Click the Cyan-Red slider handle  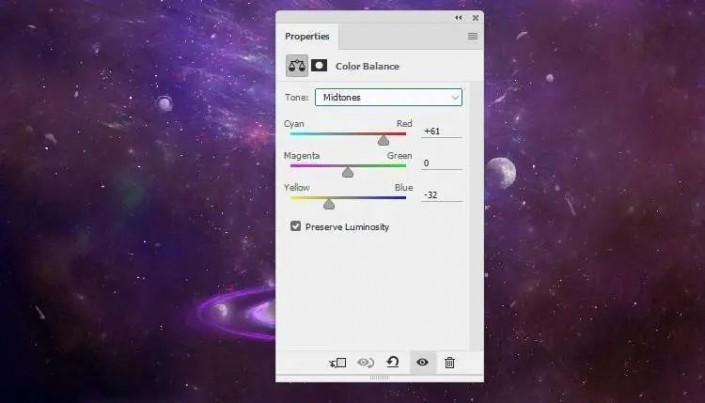383,141
